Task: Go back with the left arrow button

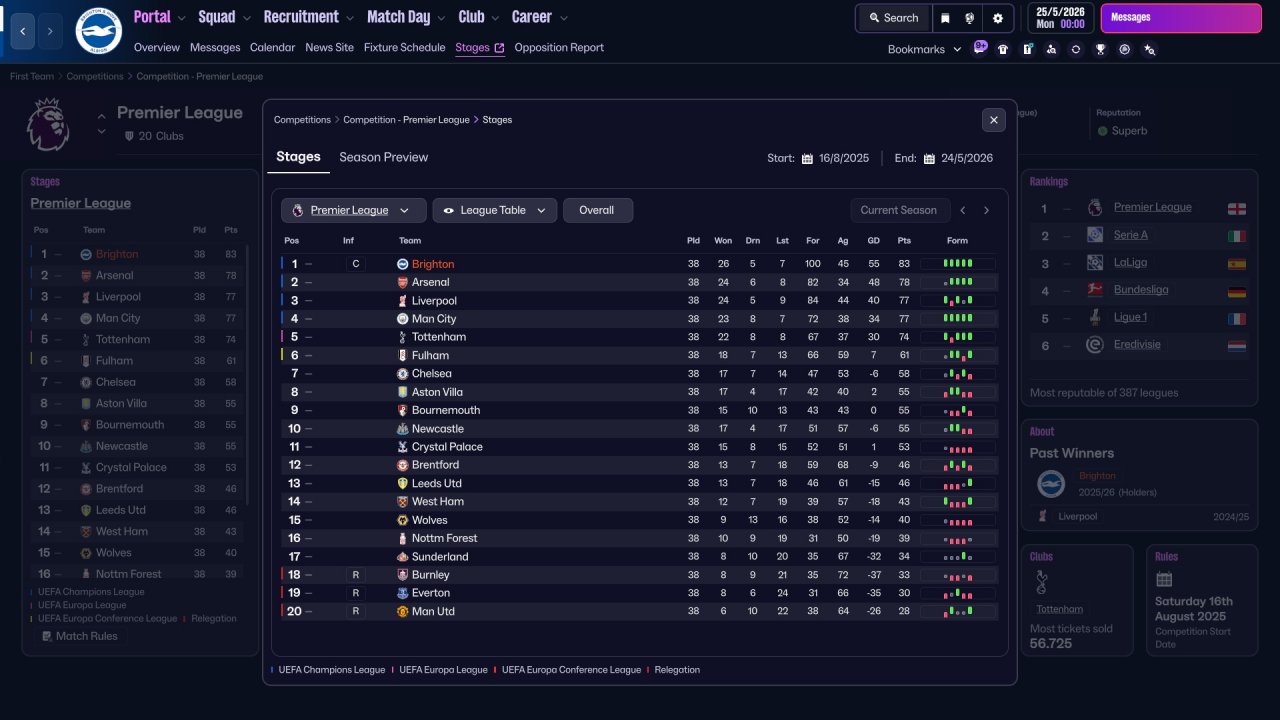Action: click(x=23, y=31)
